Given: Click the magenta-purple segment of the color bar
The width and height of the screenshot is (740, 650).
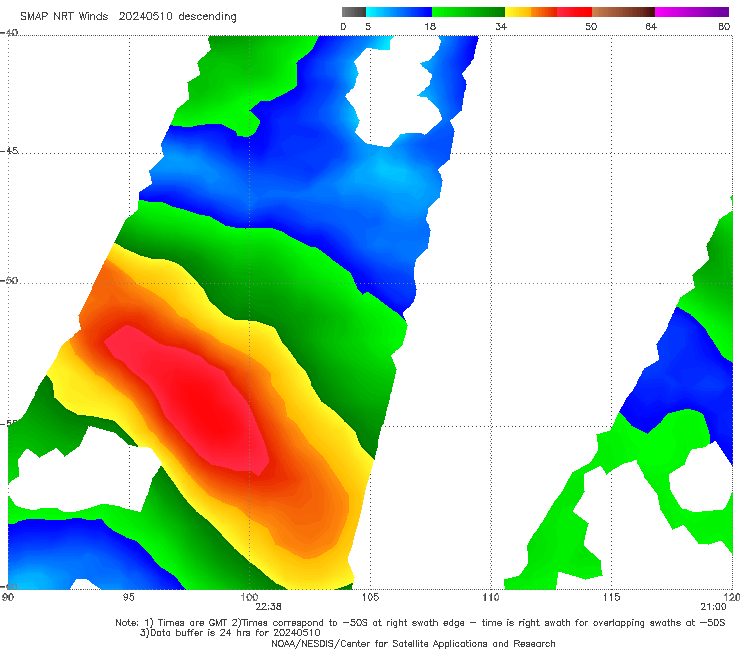Looking at the screenshot, I should (x=692, y=12).
